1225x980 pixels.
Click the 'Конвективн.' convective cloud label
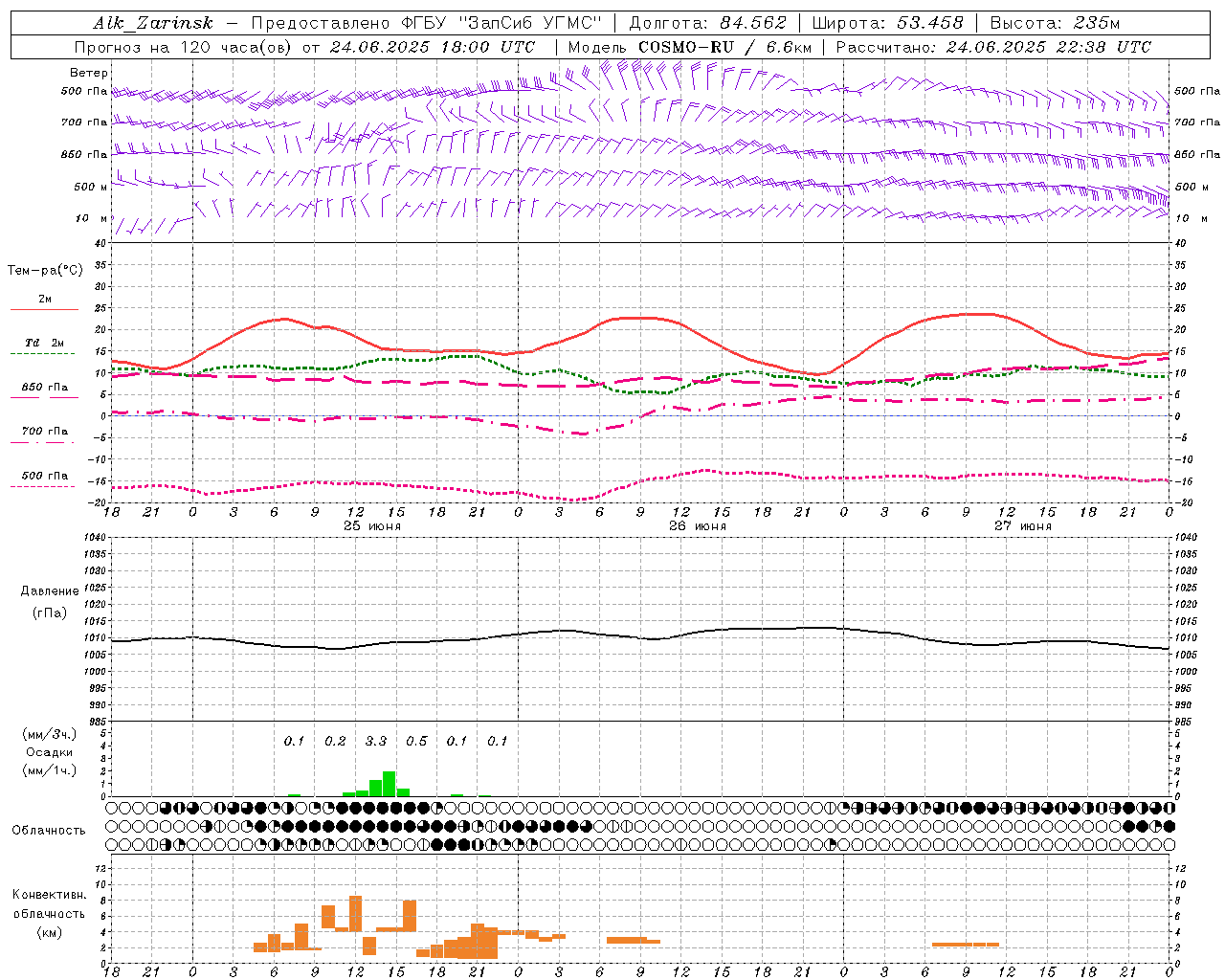[49, 895]
